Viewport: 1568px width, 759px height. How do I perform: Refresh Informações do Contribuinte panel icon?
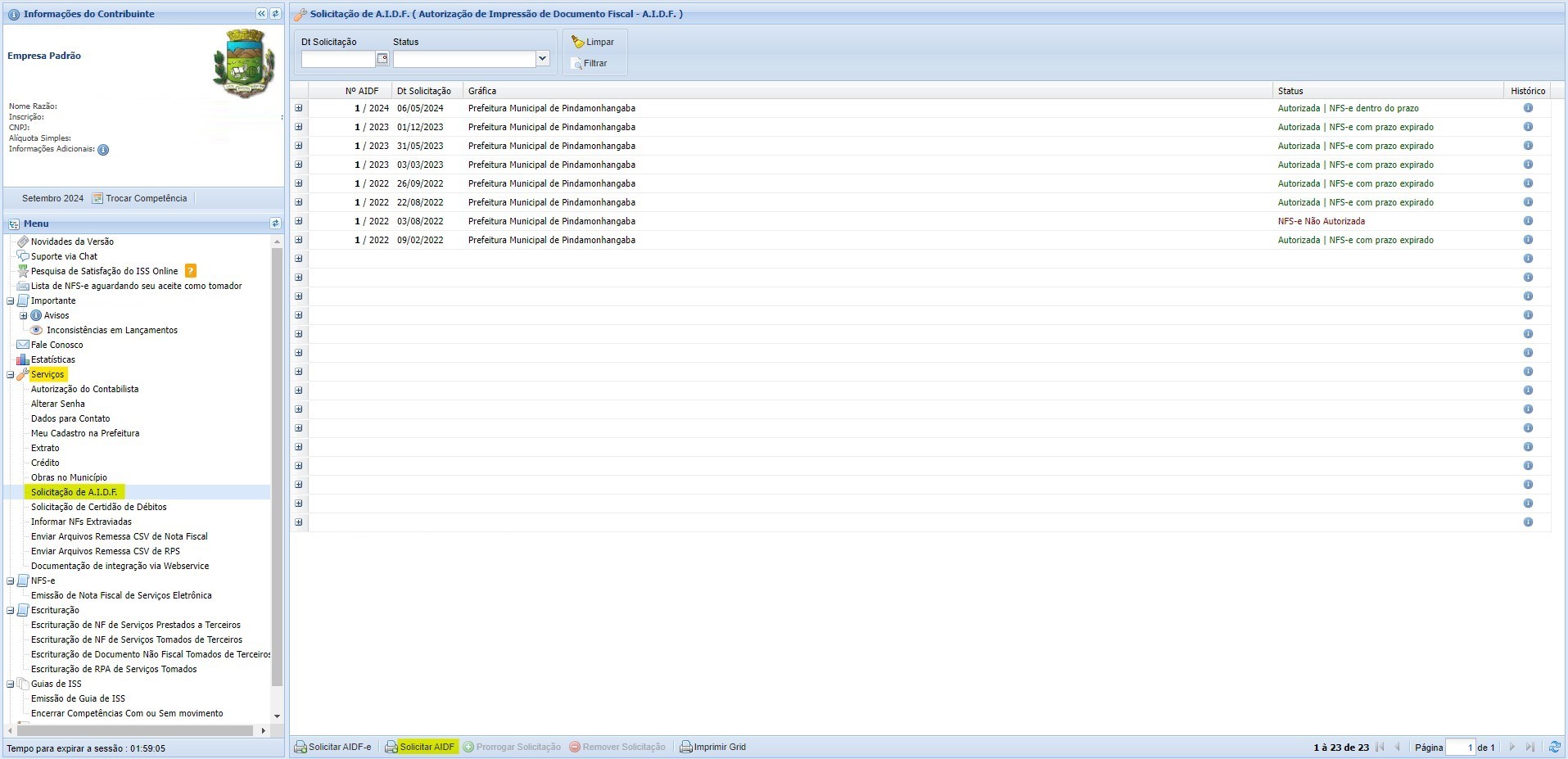point(275,14)
